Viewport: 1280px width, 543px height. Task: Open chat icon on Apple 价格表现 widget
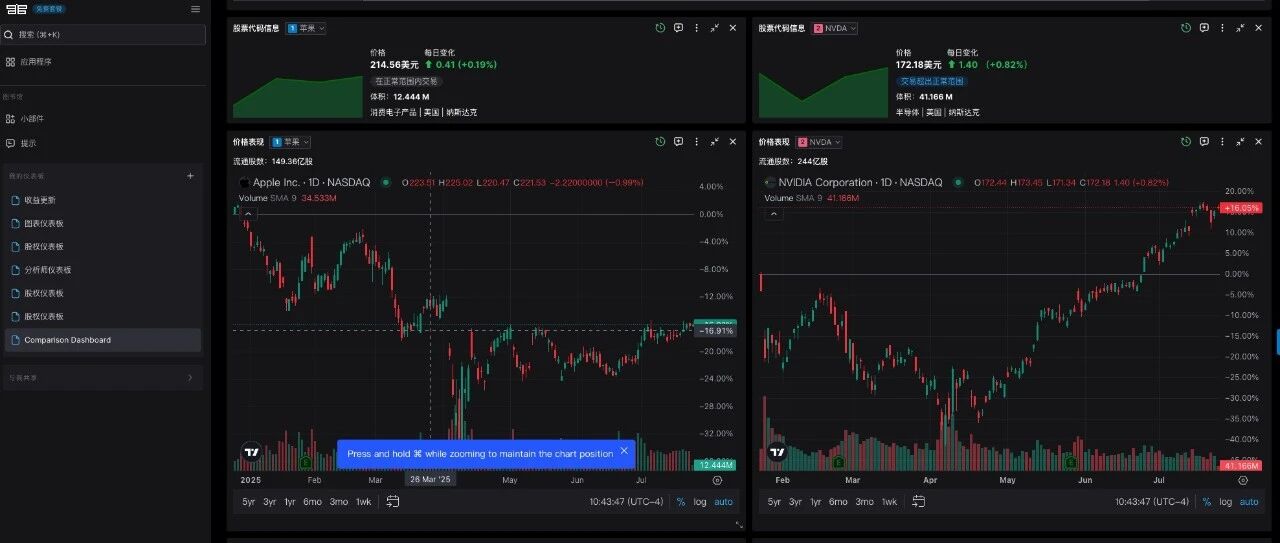point(678,142)
